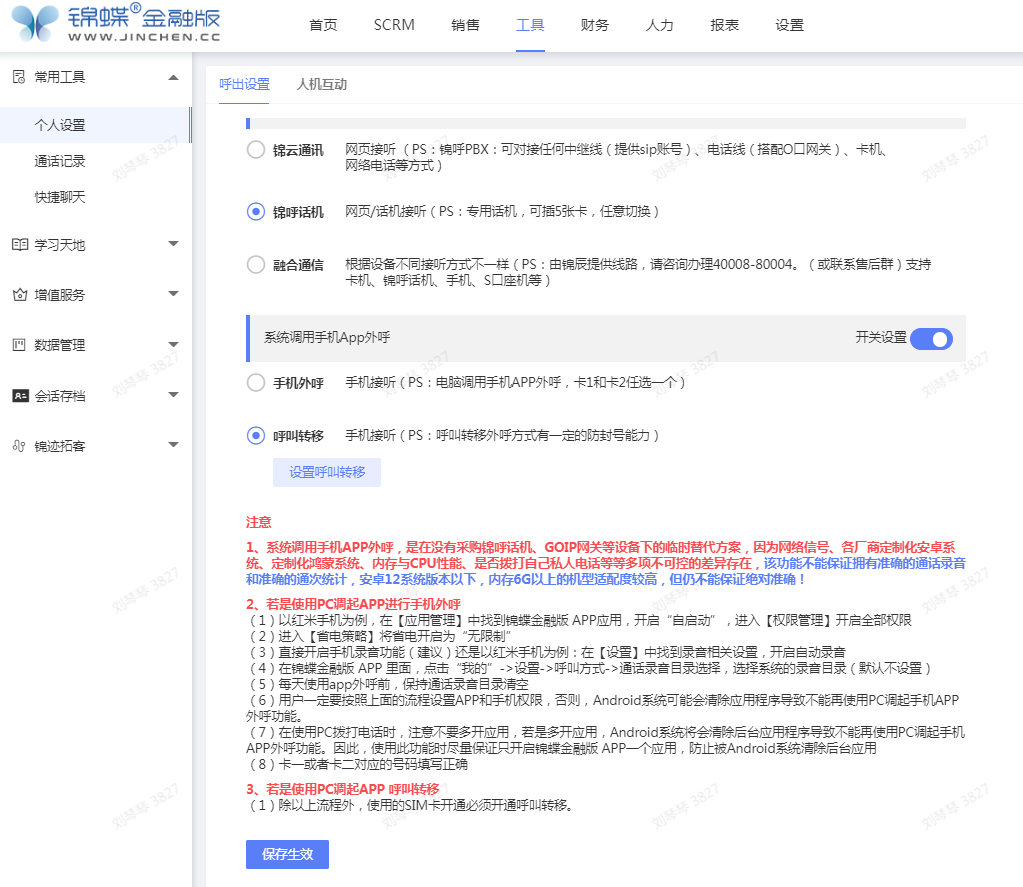Select the 融合通信 radio option
The height and width of the screenshot is (887, 1023).
point(256,265)
